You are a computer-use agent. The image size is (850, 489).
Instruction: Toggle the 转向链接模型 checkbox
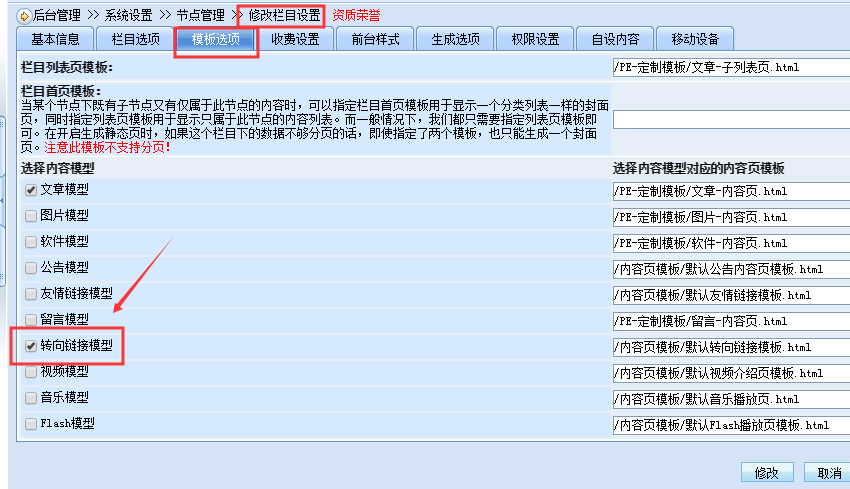(x=31, y=345)
